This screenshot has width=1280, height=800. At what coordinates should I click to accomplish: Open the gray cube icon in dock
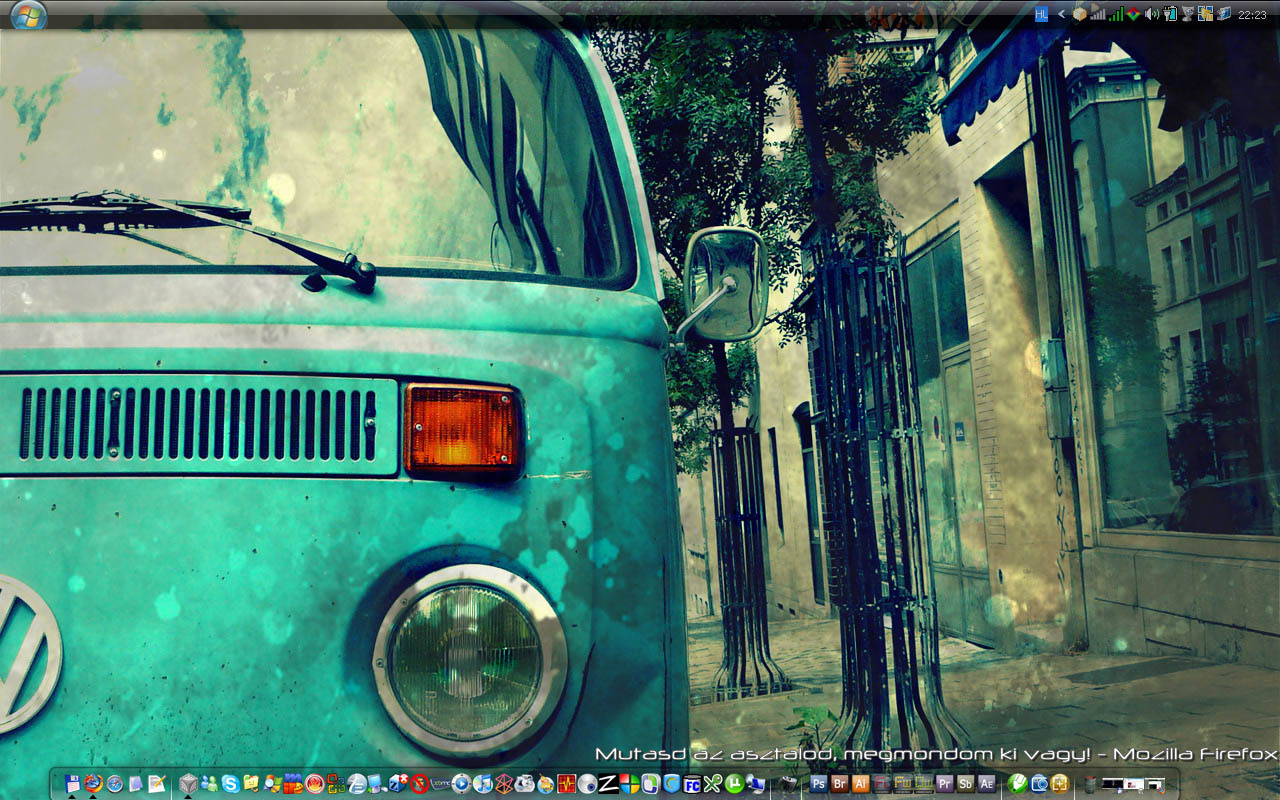pos(188,783)
